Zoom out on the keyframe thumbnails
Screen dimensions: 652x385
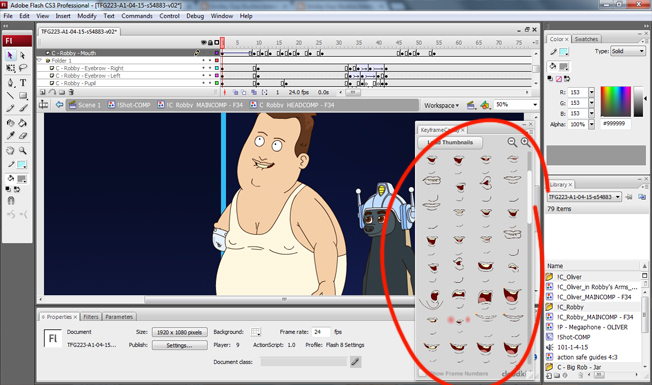512,142
